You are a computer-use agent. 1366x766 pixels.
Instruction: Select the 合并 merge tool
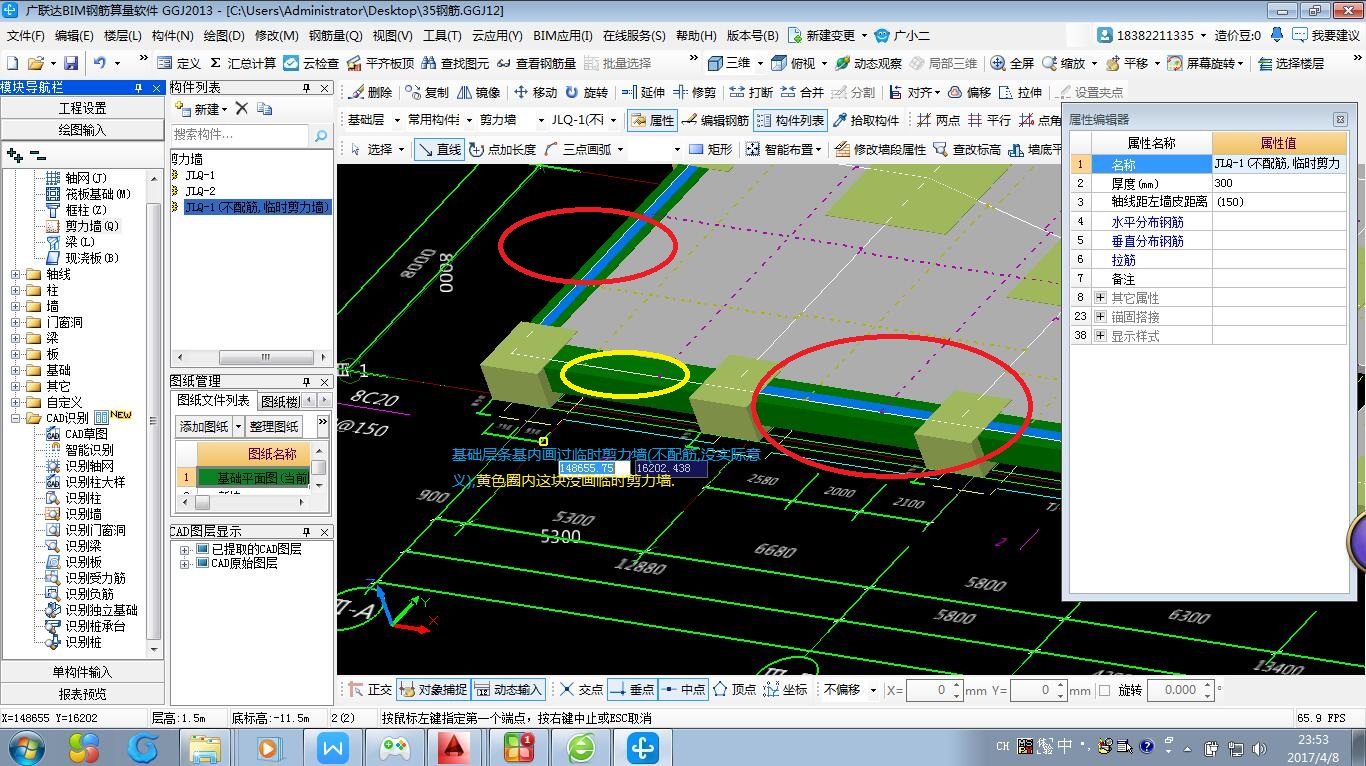(x=802, y=92)
